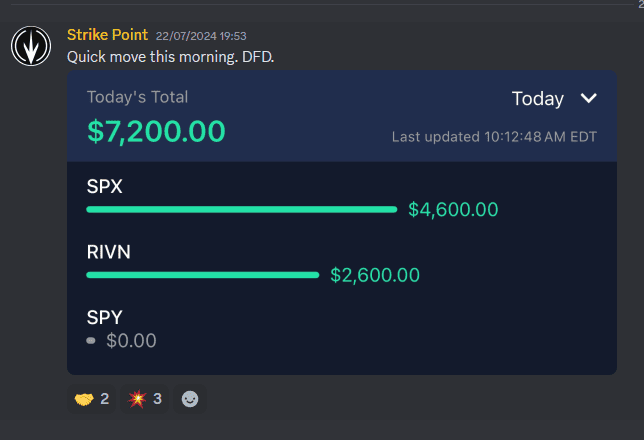Open Strike Point user profile name
644x440 pixels.
107,35
